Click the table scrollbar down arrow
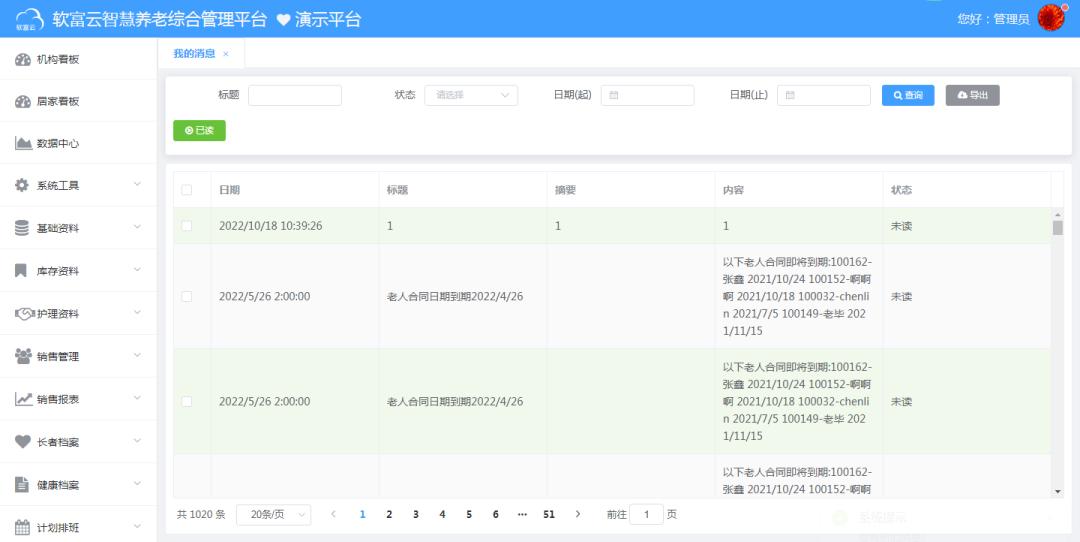1080x542 pixels. [1058, 492]
